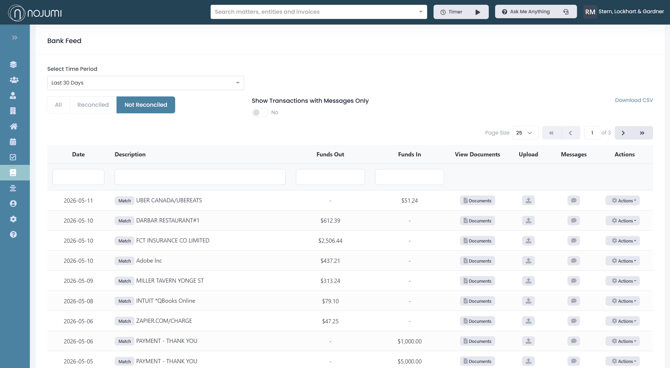
Task: Expand the search bar dropdown arrow
Action: click(x=420, y=12)
